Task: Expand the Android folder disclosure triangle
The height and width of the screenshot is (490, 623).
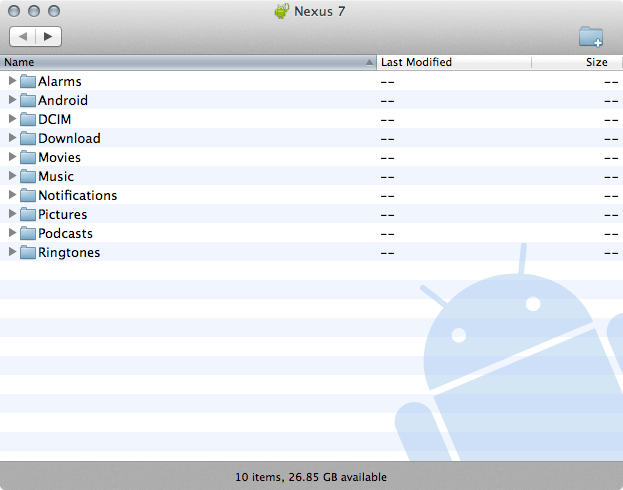Action: pos(12,100)
